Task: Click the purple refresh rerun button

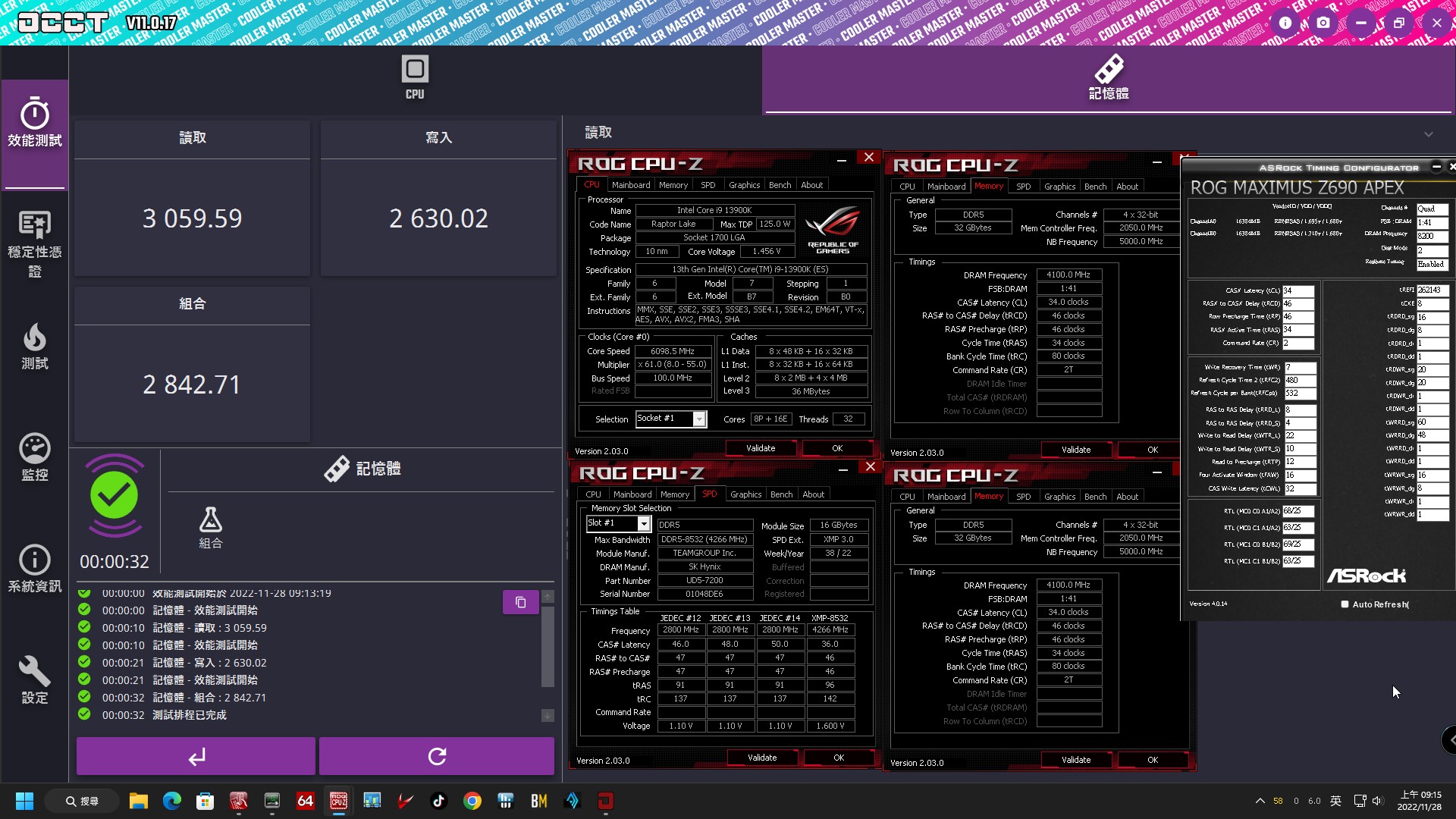Action: click(x=437, y=756)
